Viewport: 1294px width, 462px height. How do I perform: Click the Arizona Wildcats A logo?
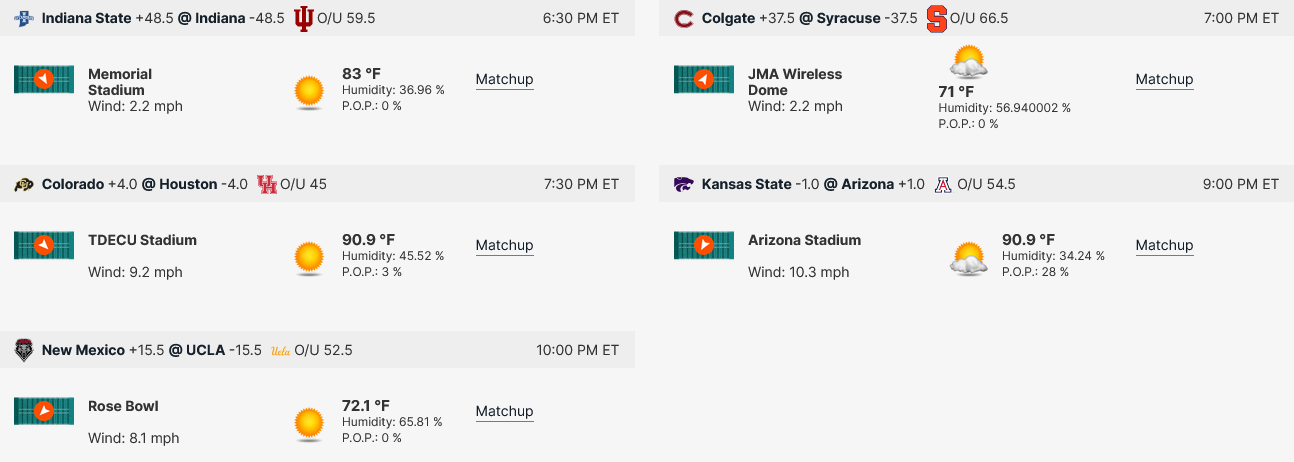coord(943,184)
